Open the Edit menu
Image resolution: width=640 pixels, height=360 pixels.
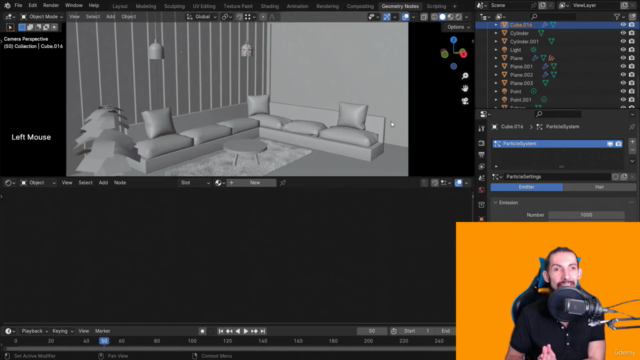[x=33, y=5]
